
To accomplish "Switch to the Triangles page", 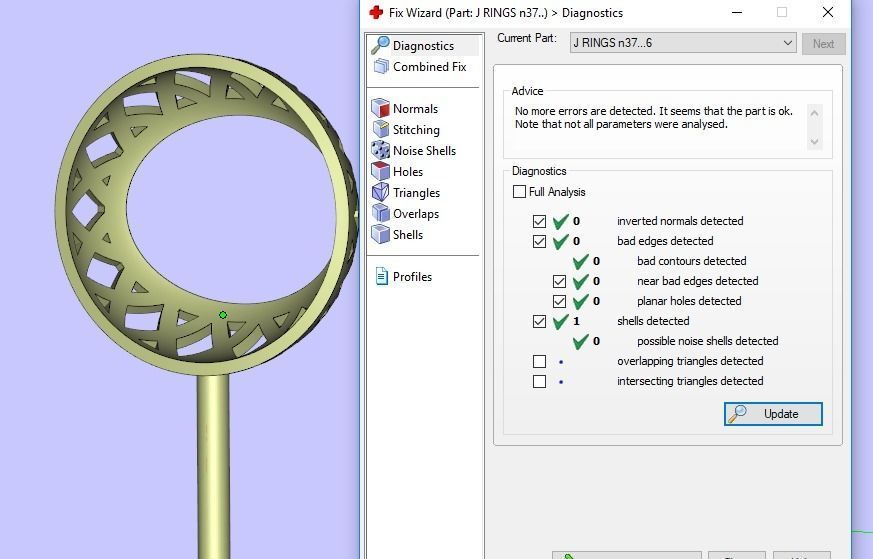I will (x=416, y=193).
